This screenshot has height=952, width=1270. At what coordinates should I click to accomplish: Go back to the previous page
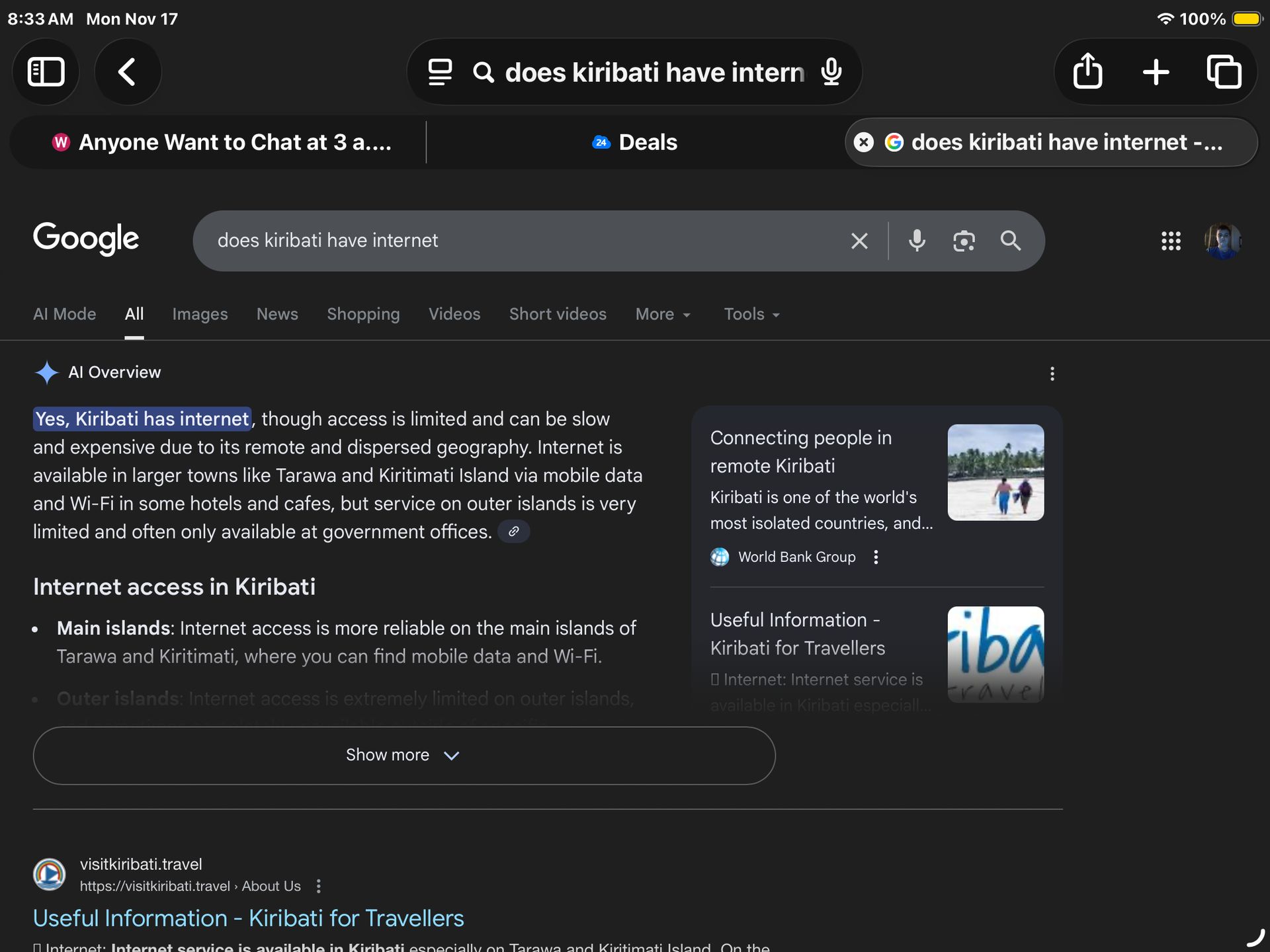tap(127, 71)
